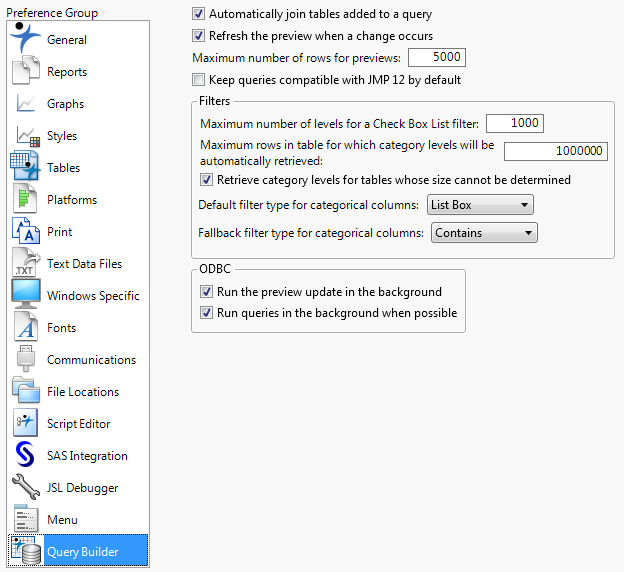Select the Graphs label
This screenshot has height=572, width=624.
65,104
